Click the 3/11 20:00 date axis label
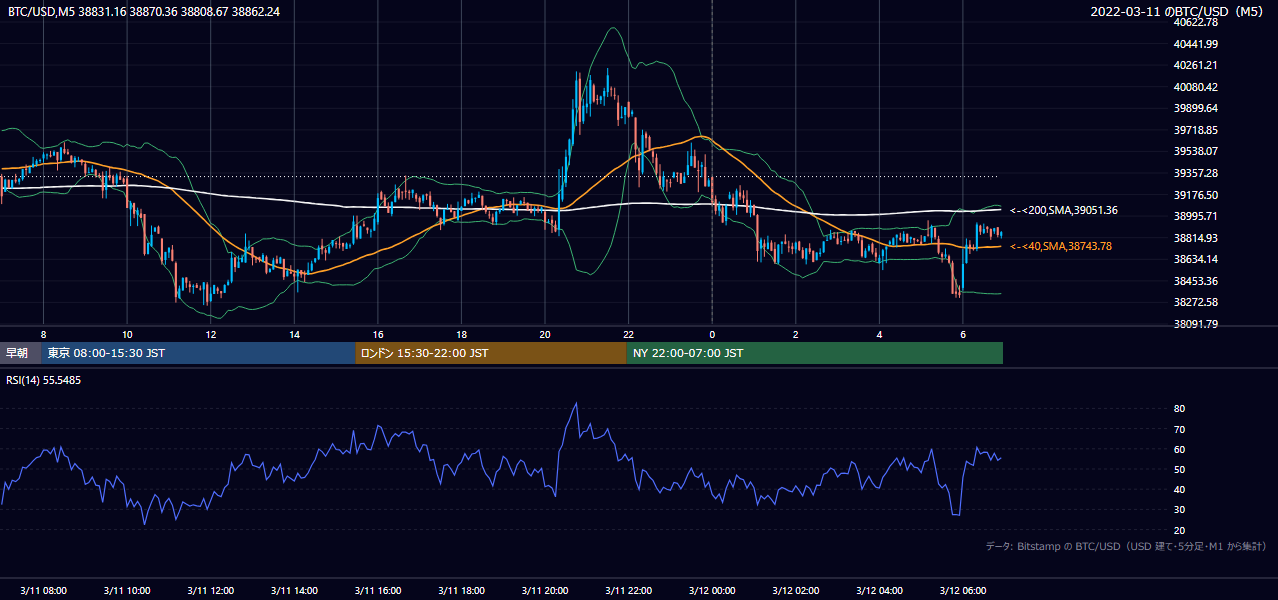Screen dimensions: 1278x600 click(x=545, y=591)
